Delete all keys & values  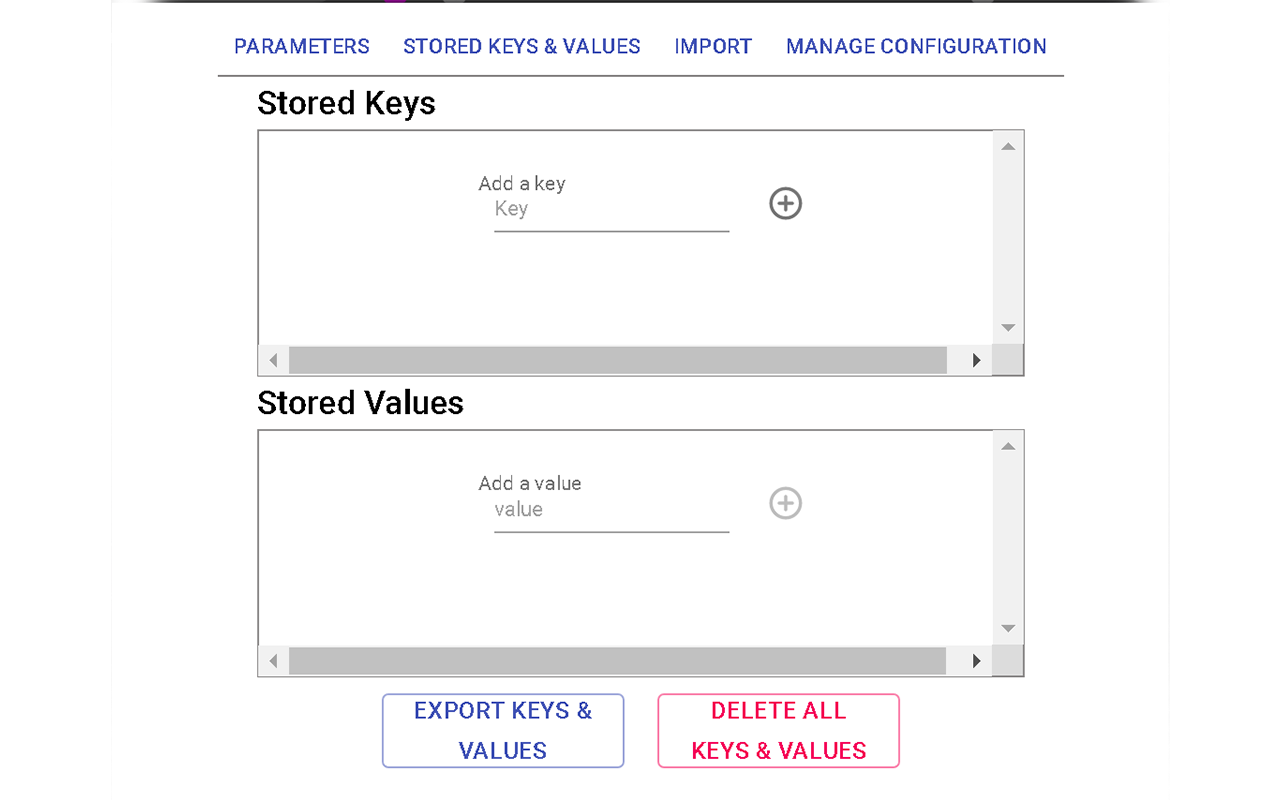click(x=778, y=731)
